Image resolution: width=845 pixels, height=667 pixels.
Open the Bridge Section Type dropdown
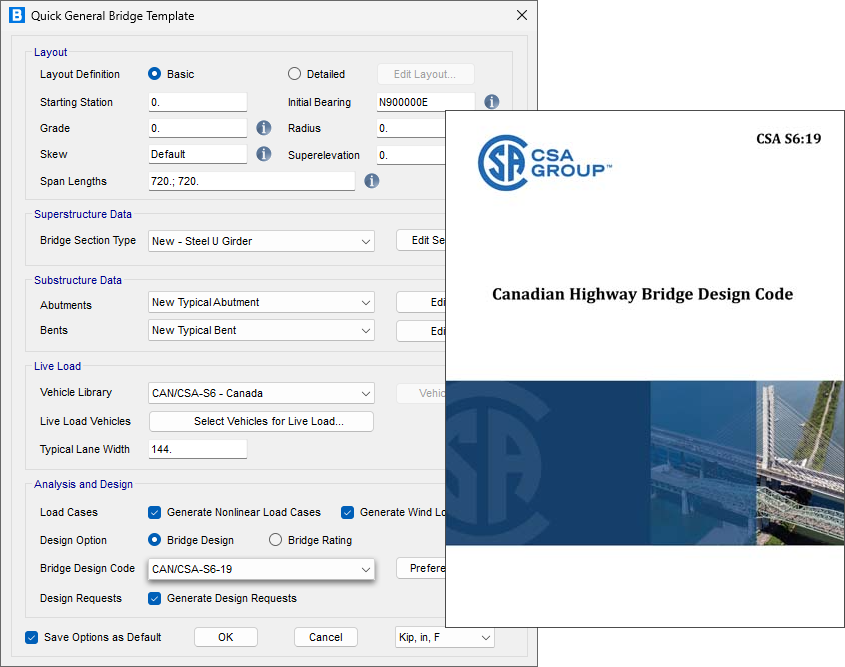point(261,241)
